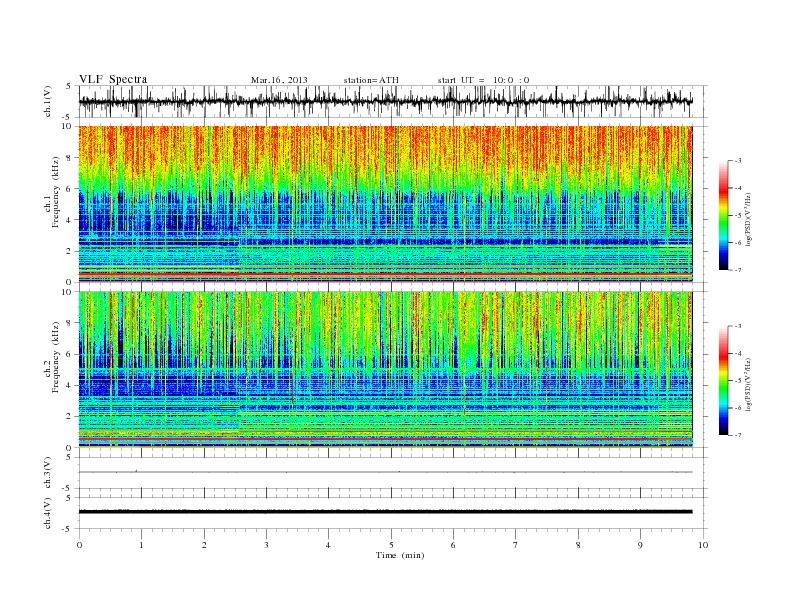The image size is (792, 612).
Task: Click the ch.2 spectrogram color scale bar
Action: (724, 381)
